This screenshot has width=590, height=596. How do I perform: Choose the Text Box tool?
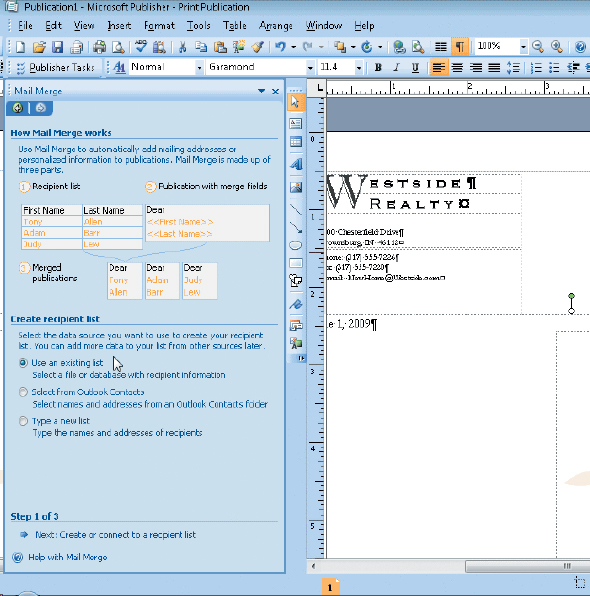point(296,123)
